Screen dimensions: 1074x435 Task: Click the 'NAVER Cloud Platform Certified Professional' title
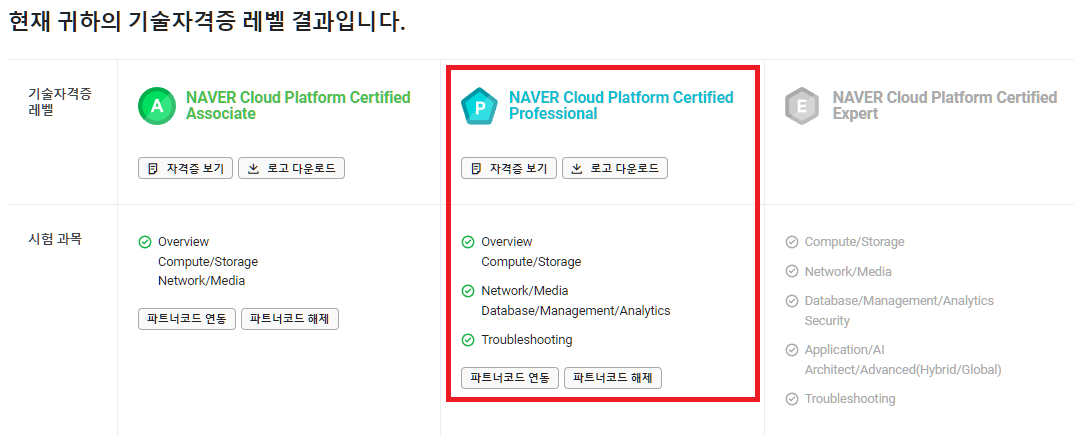pyautogui.click(x=621, y=105)
